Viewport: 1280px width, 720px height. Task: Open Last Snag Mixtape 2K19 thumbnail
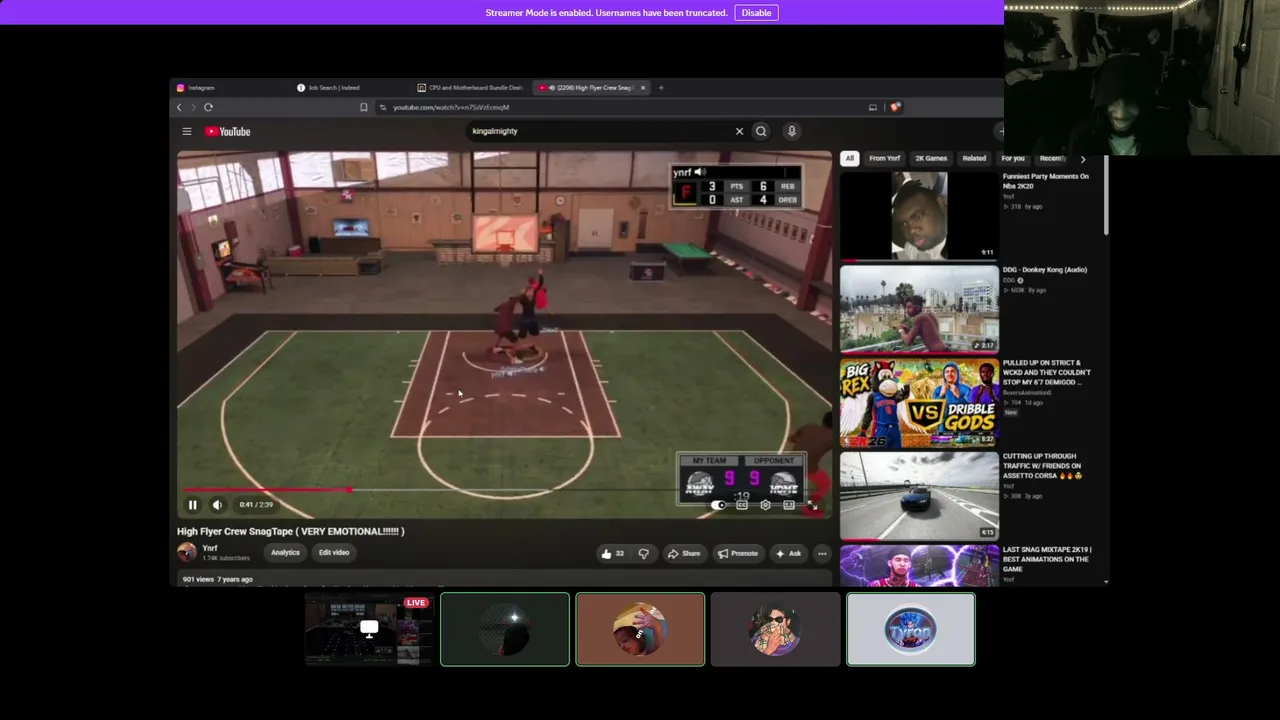pos(919,565)
